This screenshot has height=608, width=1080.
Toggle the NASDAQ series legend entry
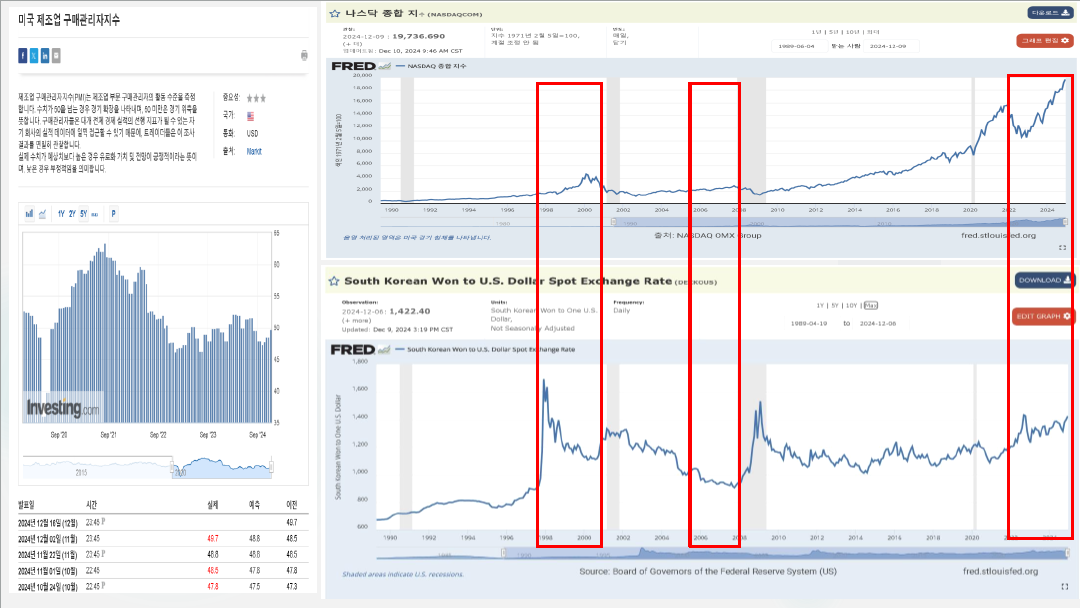pyautogui.click(x=431, y=66)
